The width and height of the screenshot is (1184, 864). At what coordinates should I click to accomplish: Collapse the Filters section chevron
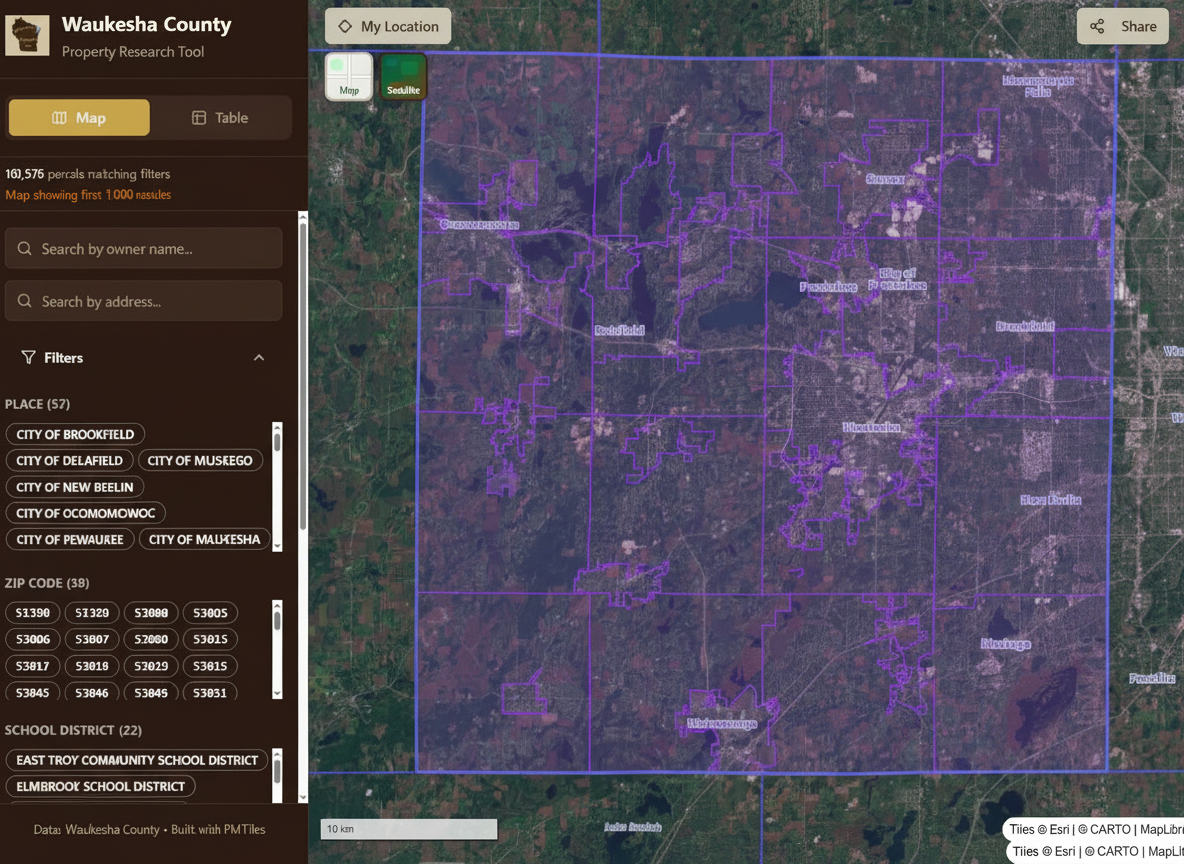pyautogui.click(x=259, y=358)
